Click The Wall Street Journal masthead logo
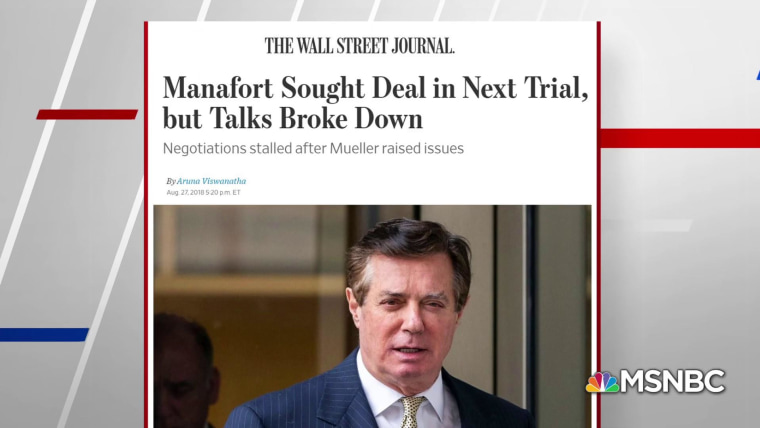This screenshot has width=760, height=428. (x=359, y=46)
